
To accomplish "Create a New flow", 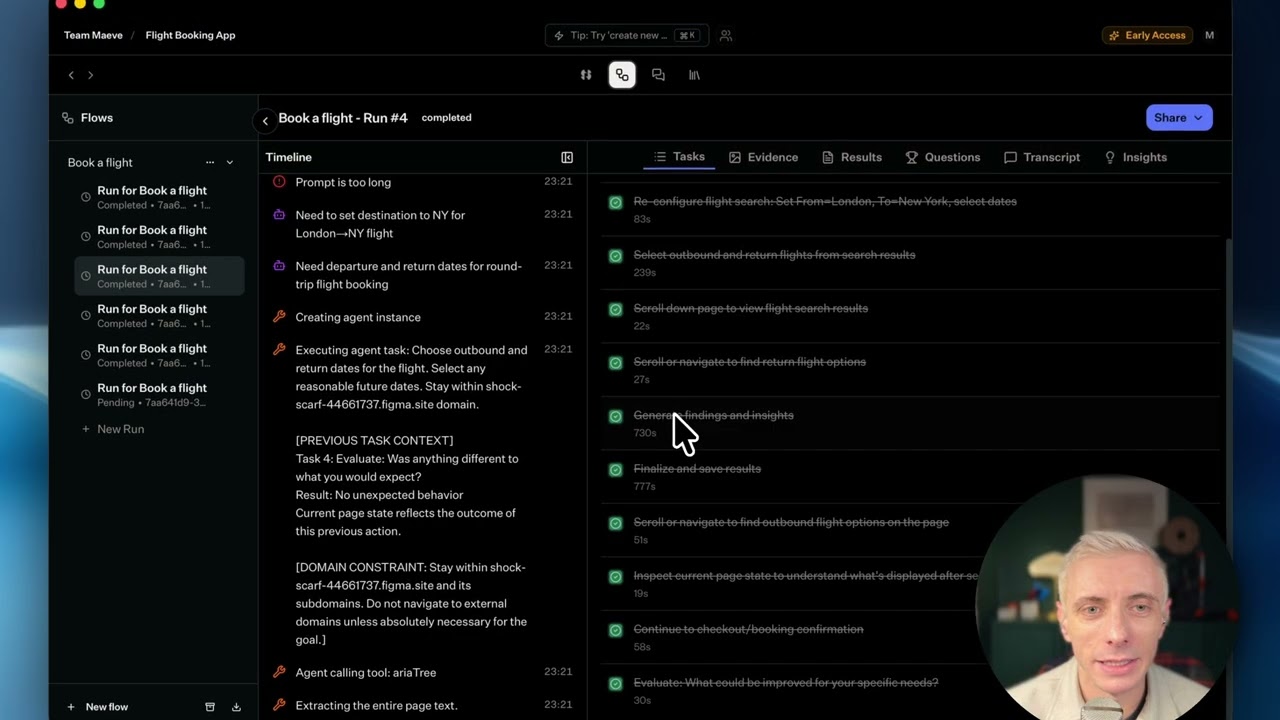I will (x=98, y=707).
